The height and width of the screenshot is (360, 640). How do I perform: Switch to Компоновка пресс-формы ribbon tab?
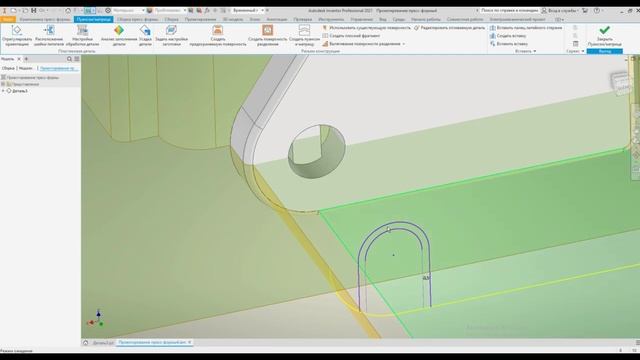point(45,19)
